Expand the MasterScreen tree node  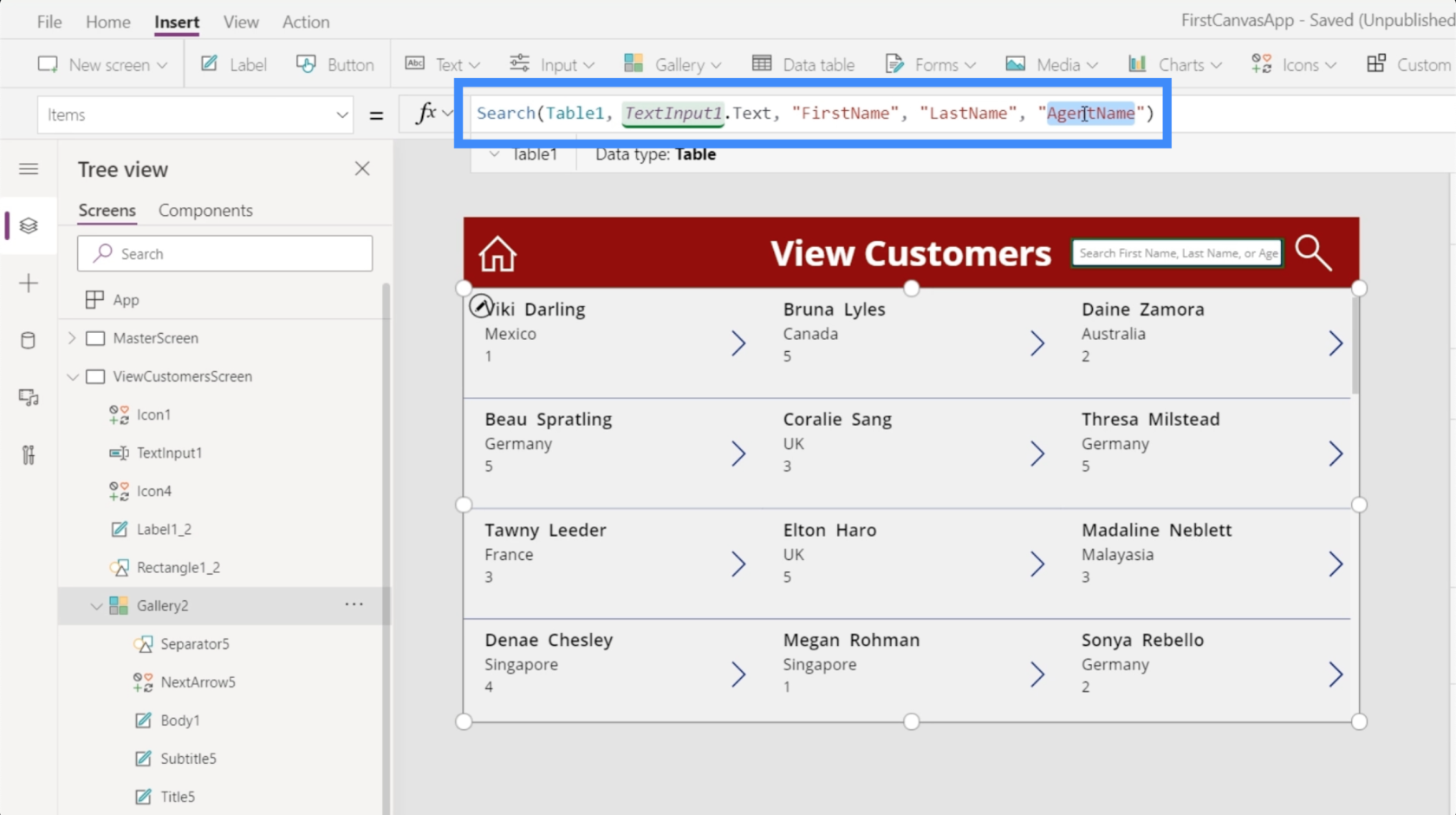click(x=72, y=338)
